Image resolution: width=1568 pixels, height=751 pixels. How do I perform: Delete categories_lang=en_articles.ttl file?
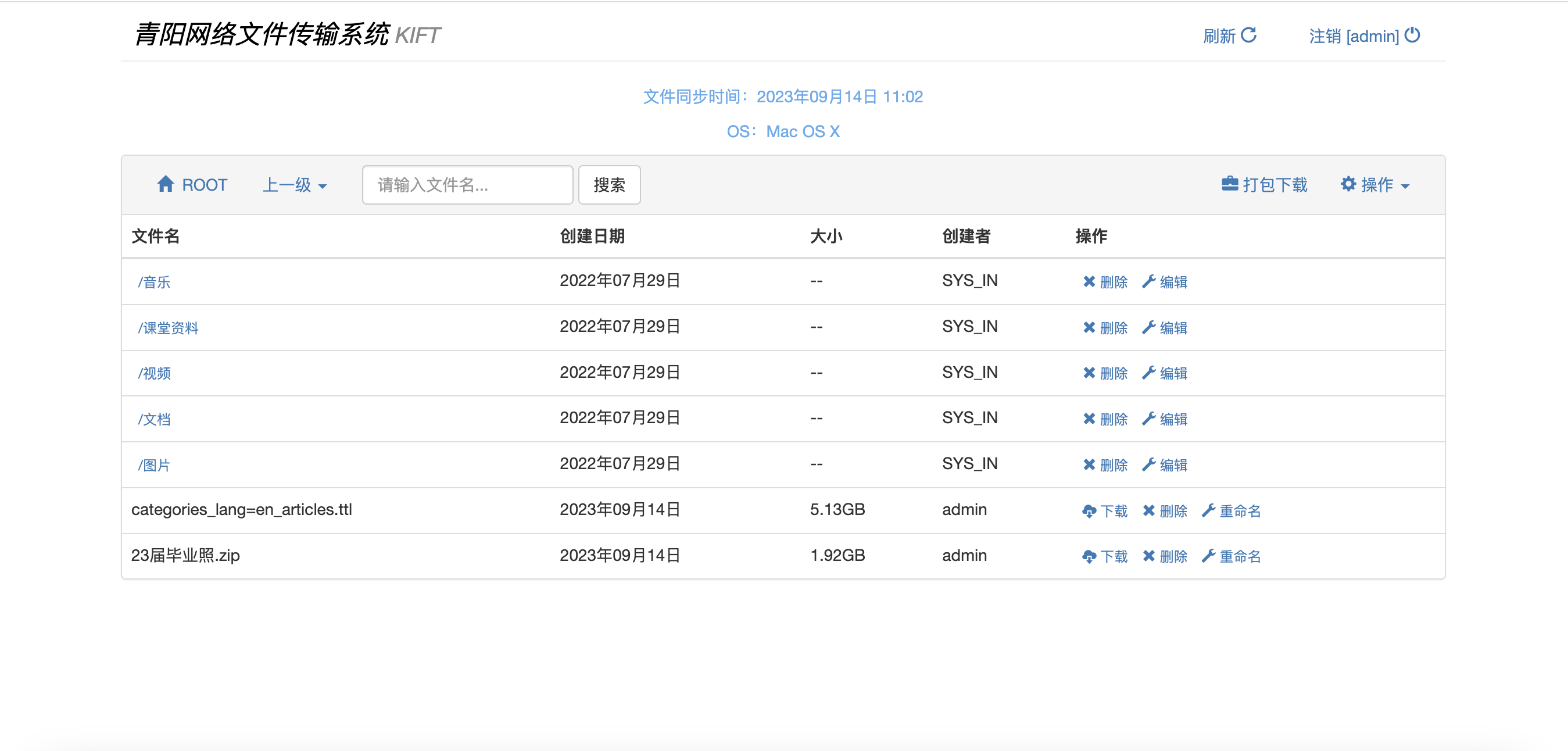pos(1165,511)
